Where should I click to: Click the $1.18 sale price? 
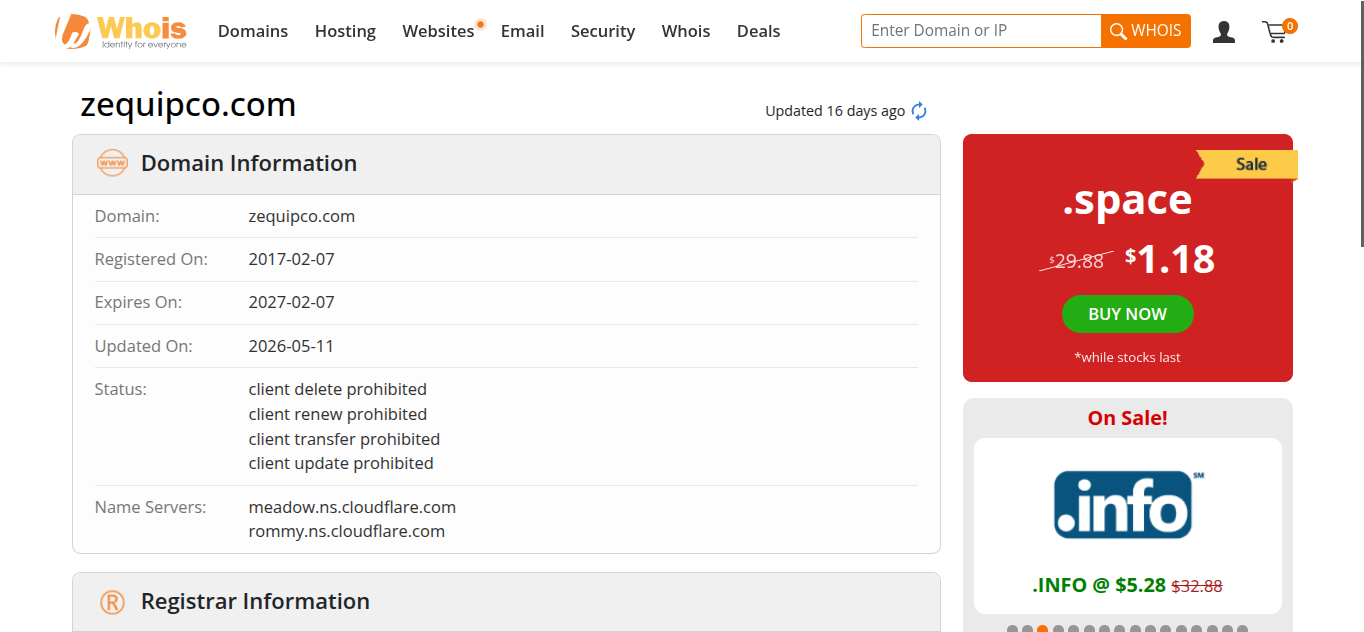coord(1170,259)
